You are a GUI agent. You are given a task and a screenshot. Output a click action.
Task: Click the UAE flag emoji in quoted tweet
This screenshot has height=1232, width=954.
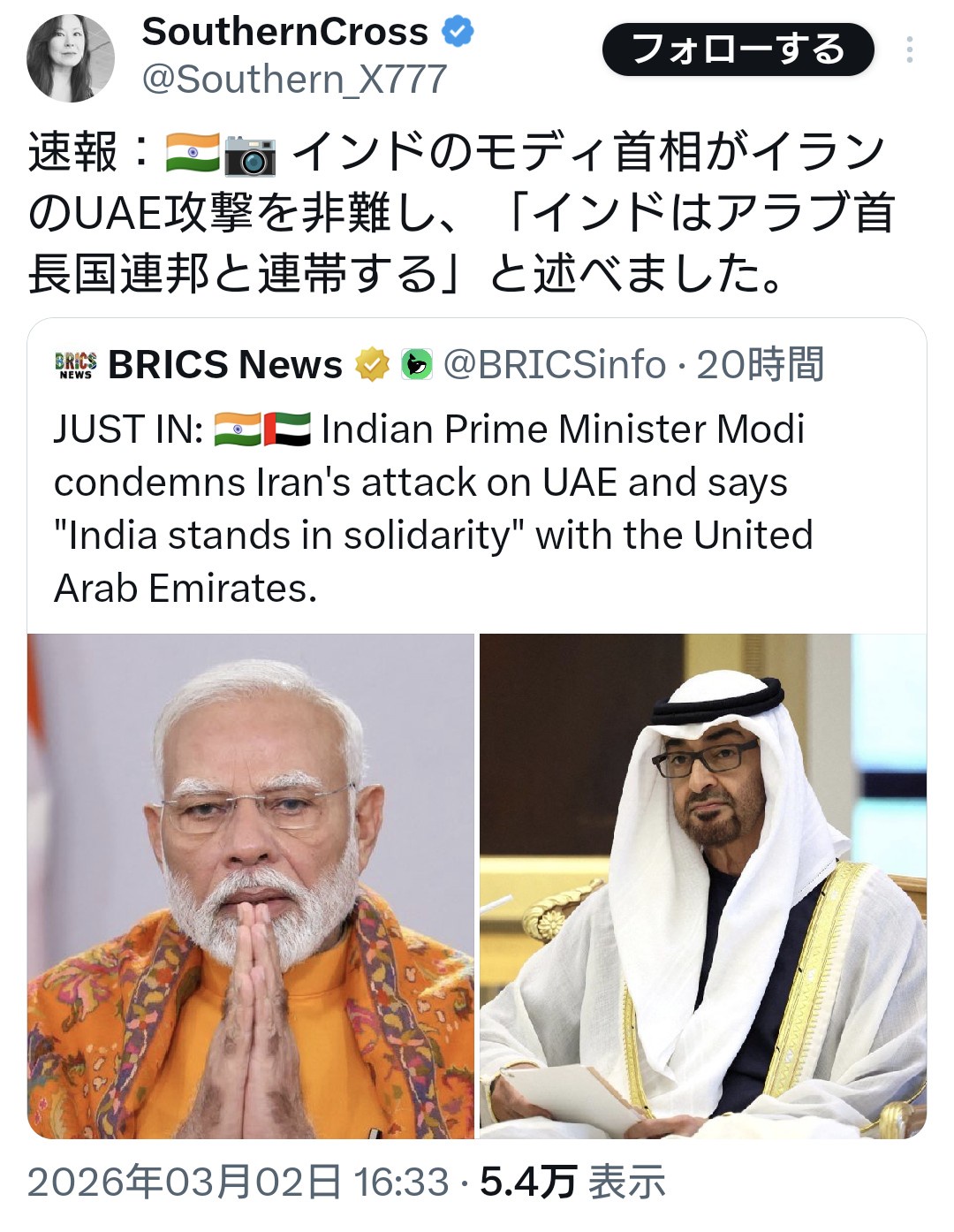[287, 430]
